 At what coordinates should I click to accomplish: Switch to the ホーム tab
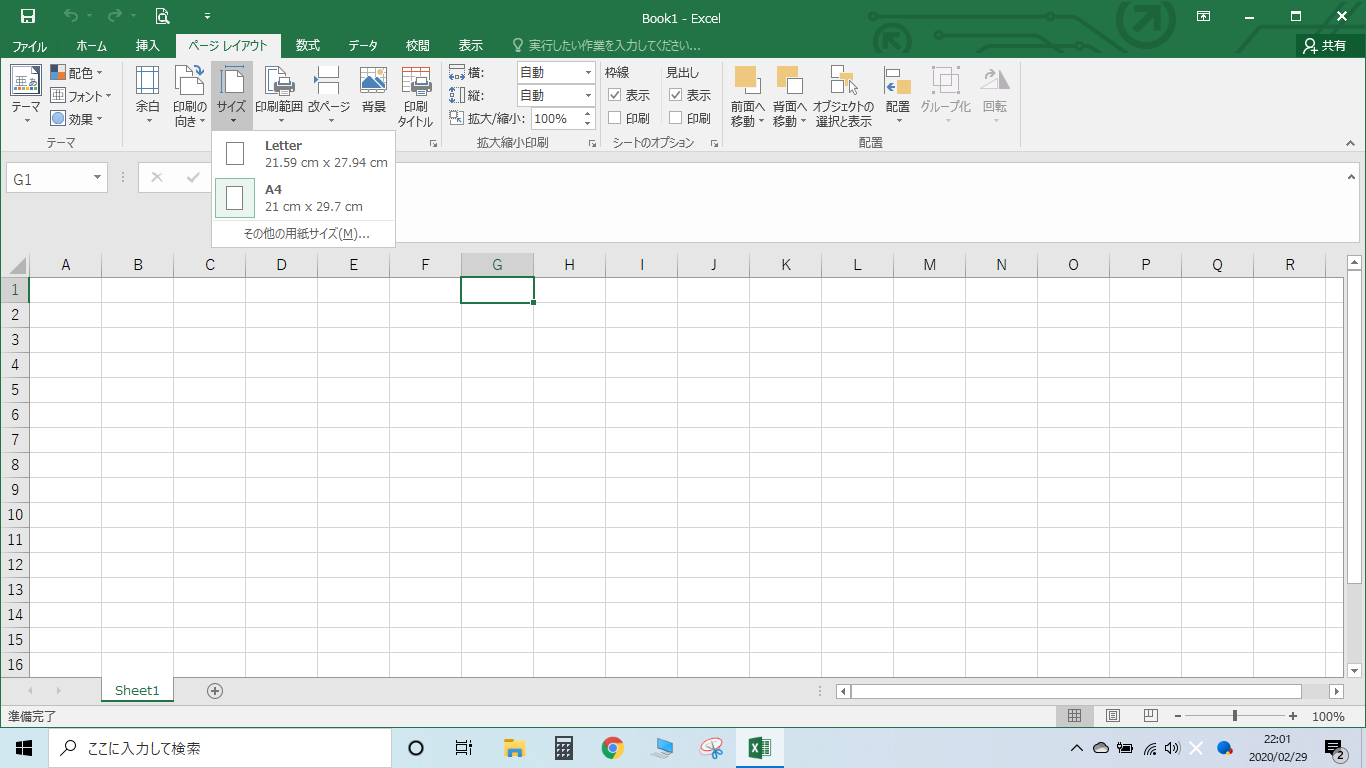click(x=91, y=46)
